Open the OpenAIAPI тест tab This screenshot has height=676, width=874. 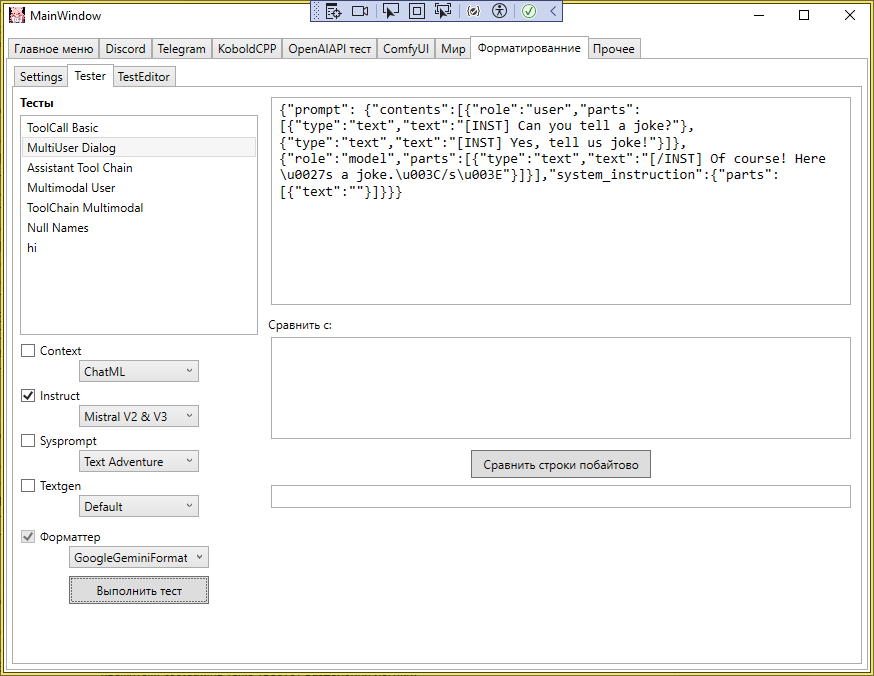(x=329, y=49)
